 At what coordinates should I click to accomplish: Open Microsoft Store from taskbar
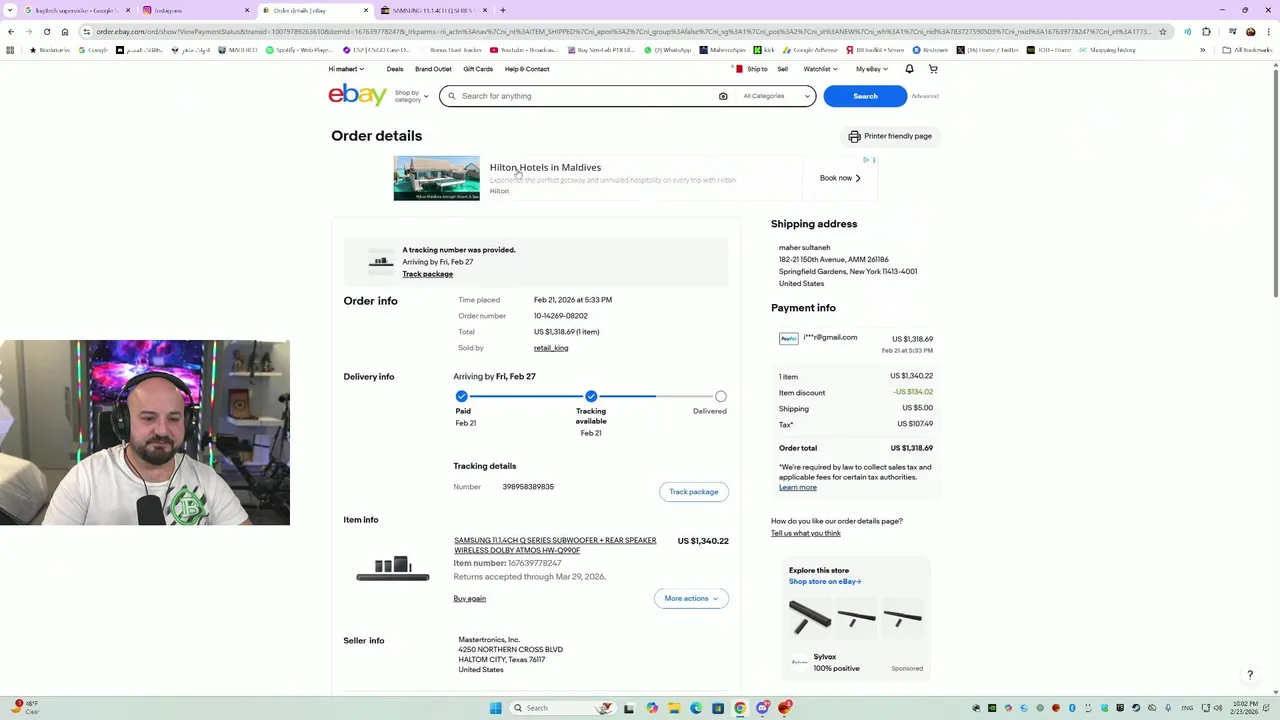point(718,708)
